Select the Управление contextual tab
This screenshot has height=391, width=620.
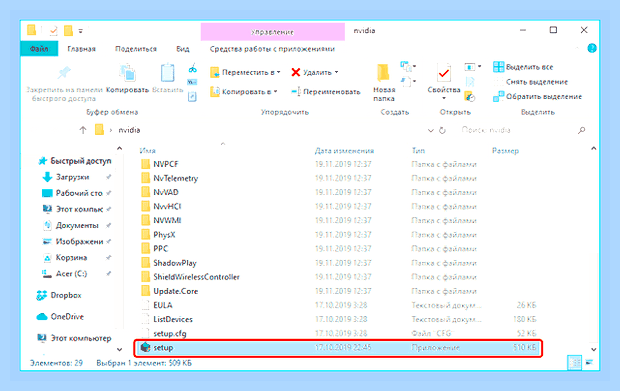click(272, 32)
